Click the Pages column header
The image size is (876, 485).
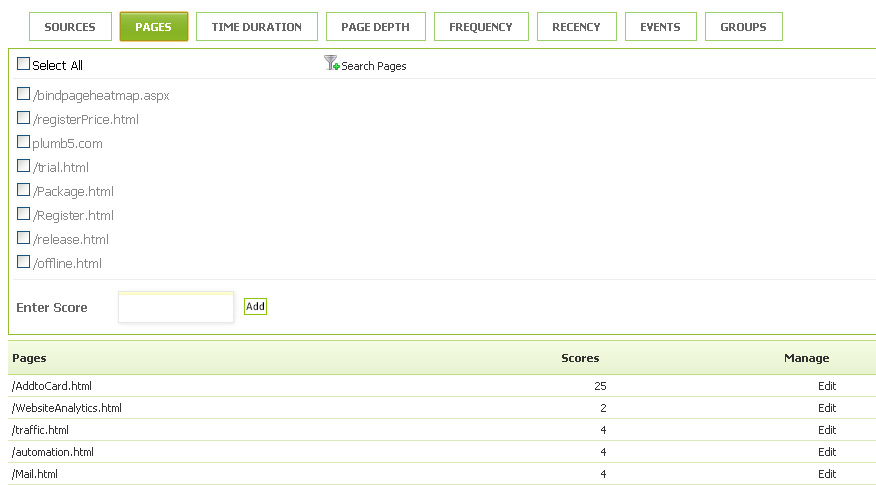[29, 358]
